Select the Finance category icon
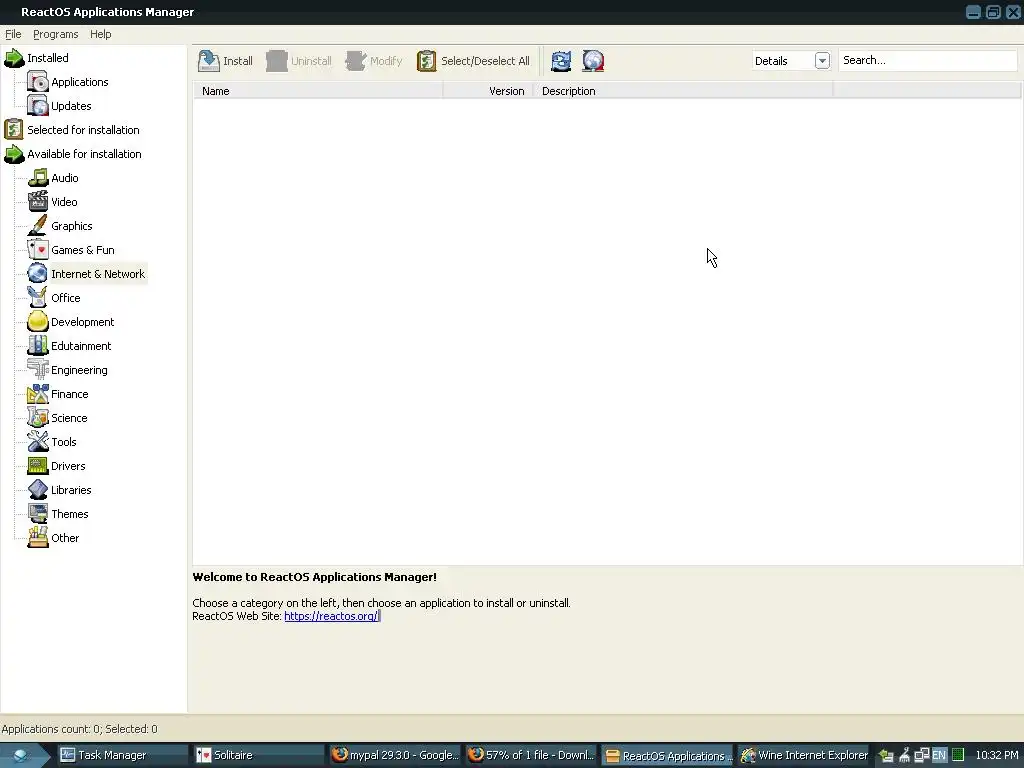The image size is (1024, 768). click(38, 394)
